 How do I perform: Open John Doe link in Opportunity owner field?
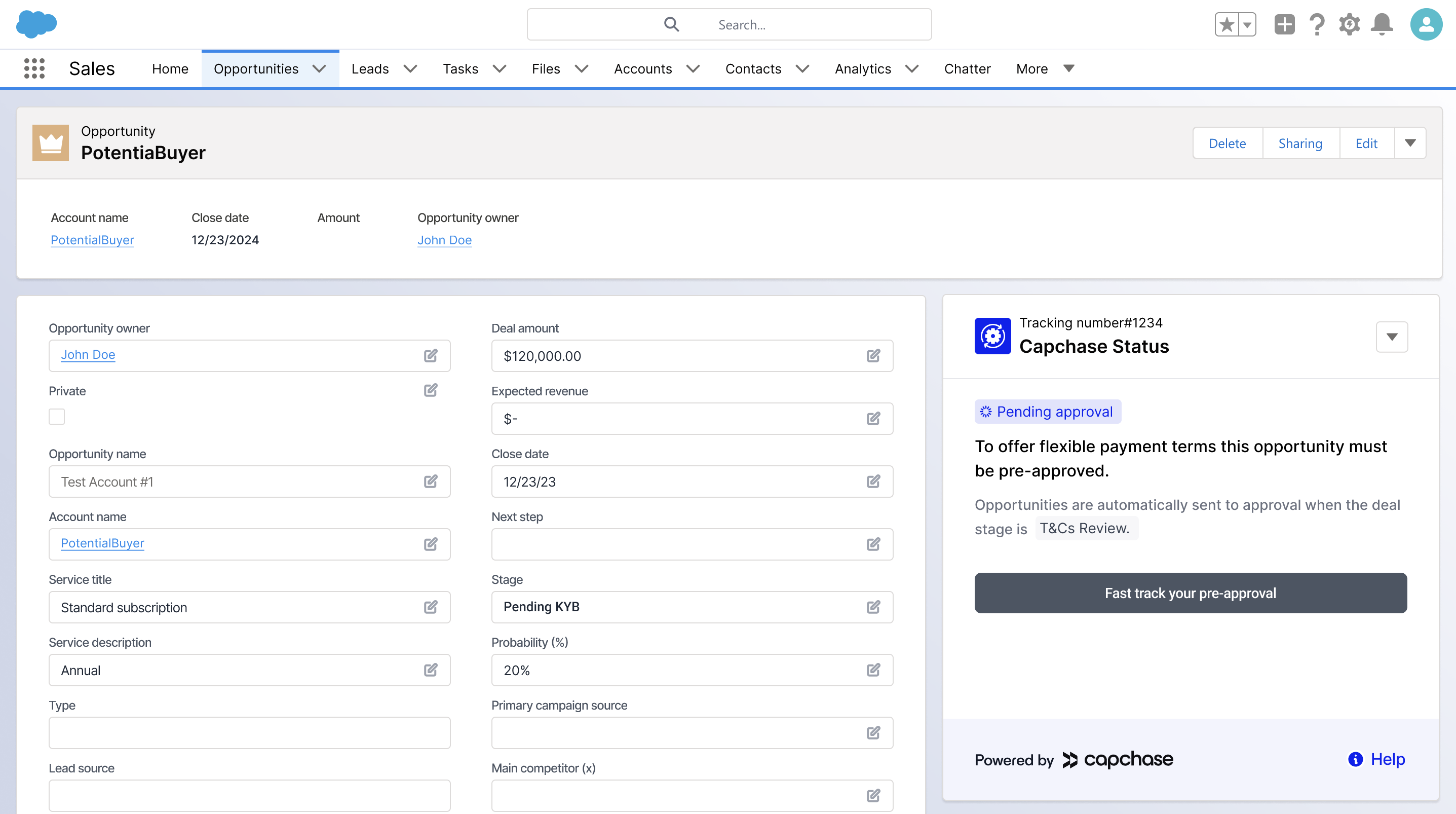click(x=88, y=355)
